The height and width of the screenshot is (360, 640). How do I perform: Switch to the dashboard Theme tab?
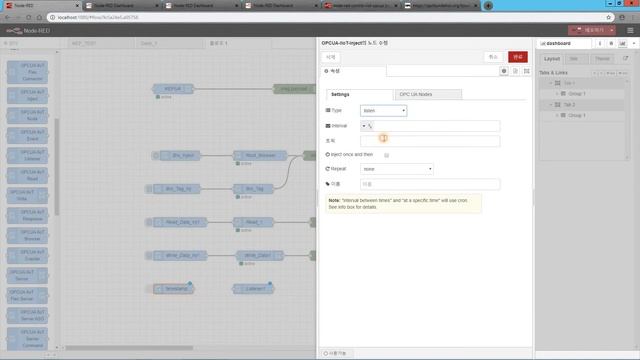point(602,59)
